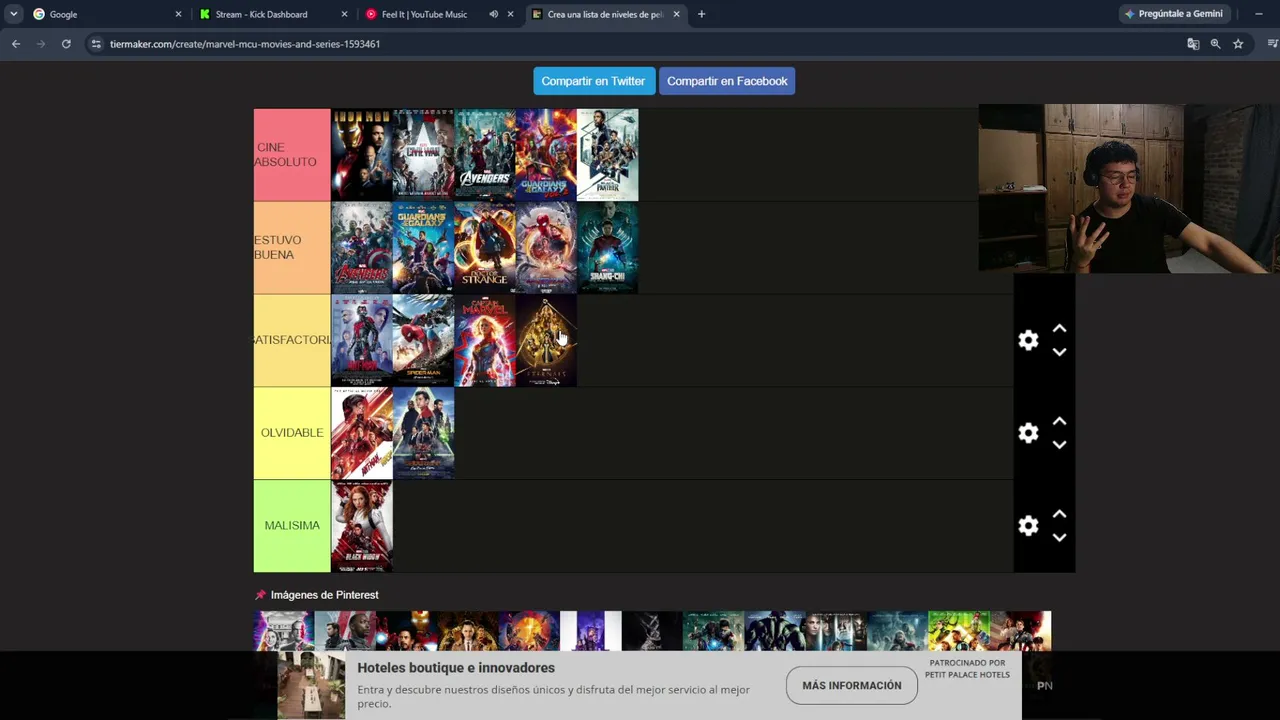Click the hotel ad thumbnail image
The width and height of the screenshot is (1280, 720).
coord(311,685)
